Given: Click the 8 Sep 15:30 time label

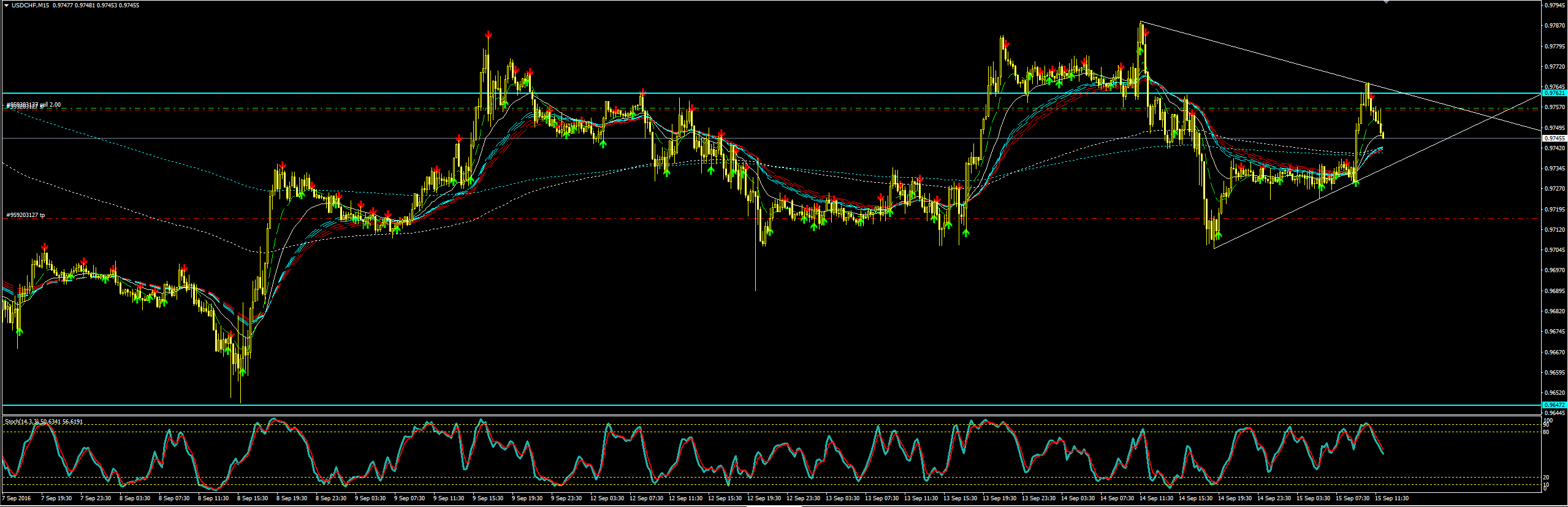Looking at the screenshot, I should (x=253, y=498).
